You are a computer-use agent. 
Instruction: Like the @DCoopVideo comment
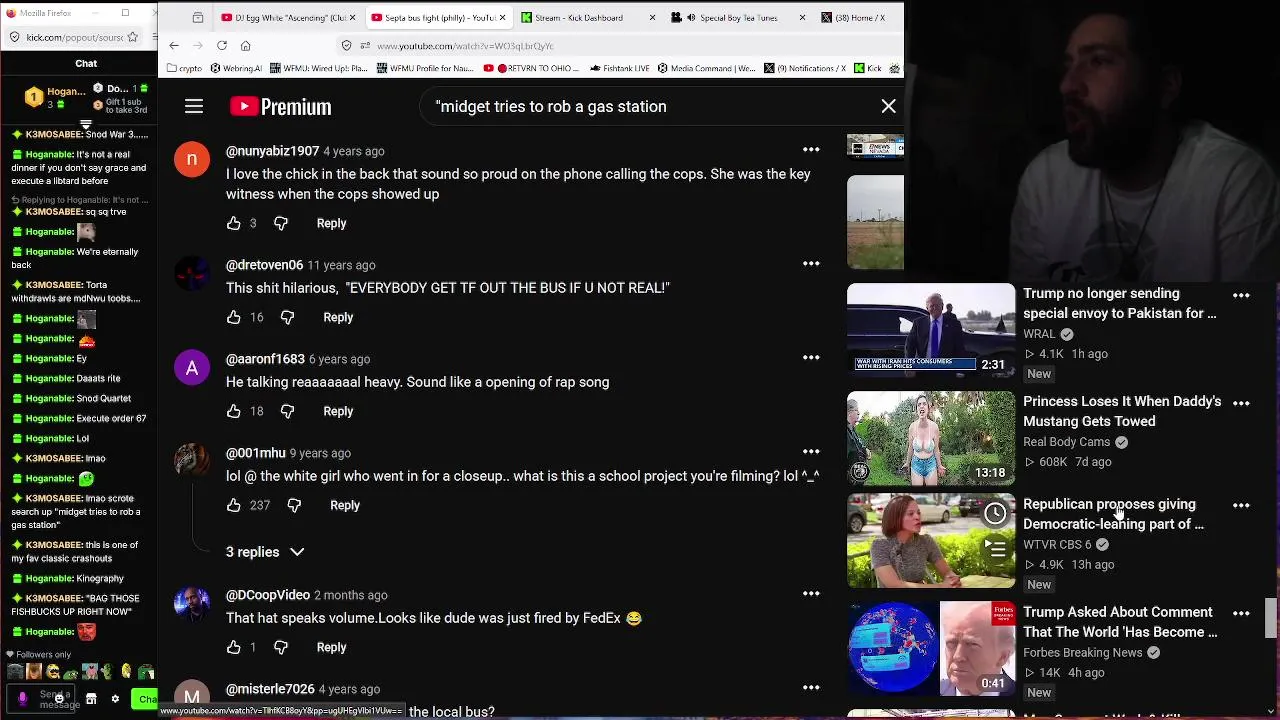click(x=234, y=647)
